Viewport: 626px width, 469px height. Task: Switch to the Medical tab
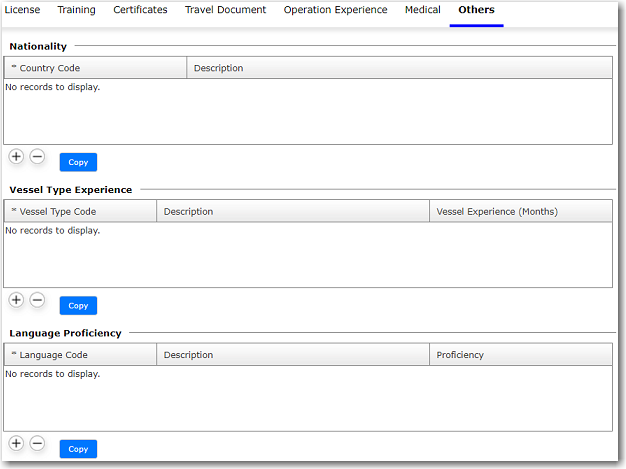422,10
